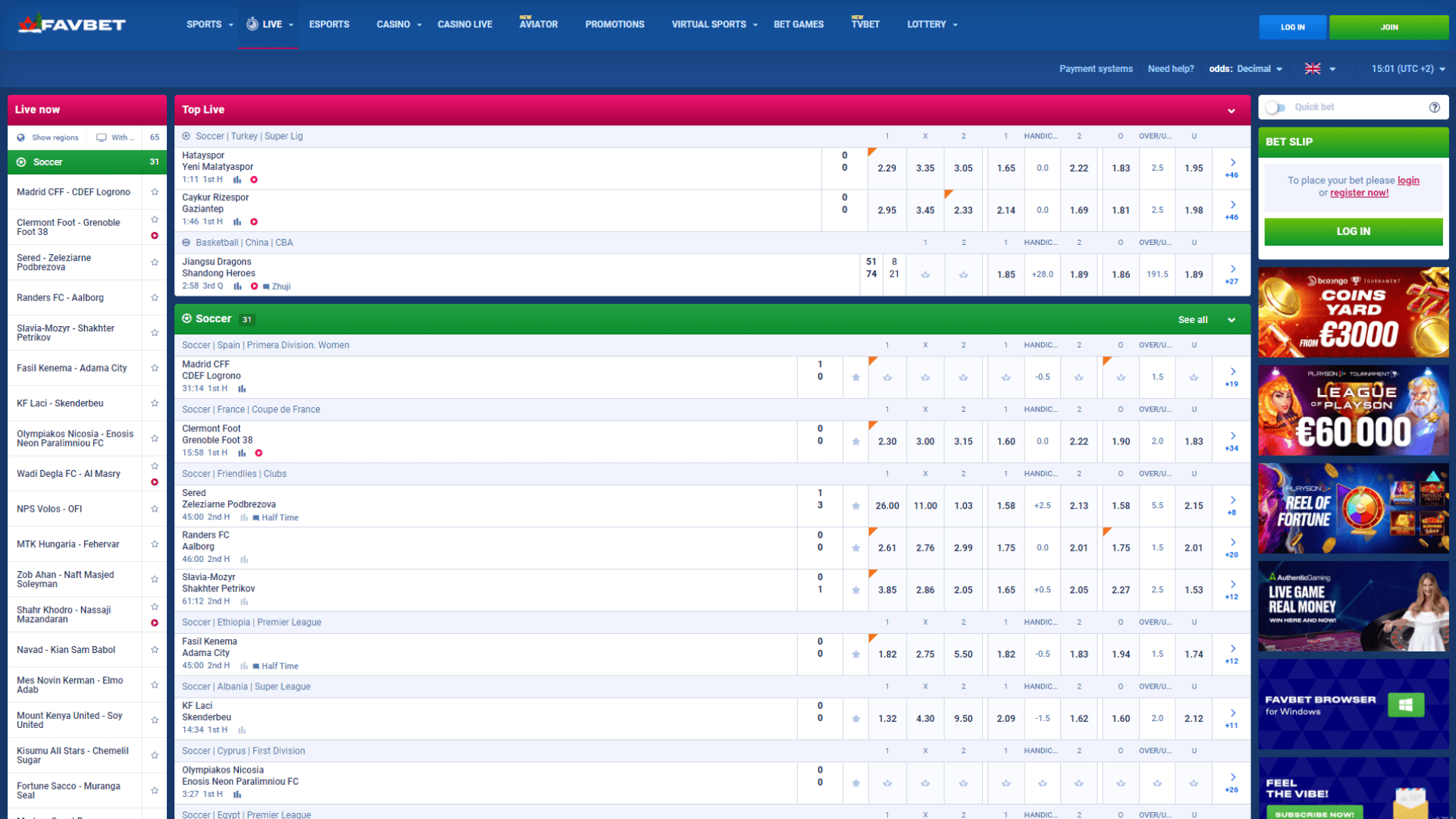Open Payment systems link

point(1096,68)
